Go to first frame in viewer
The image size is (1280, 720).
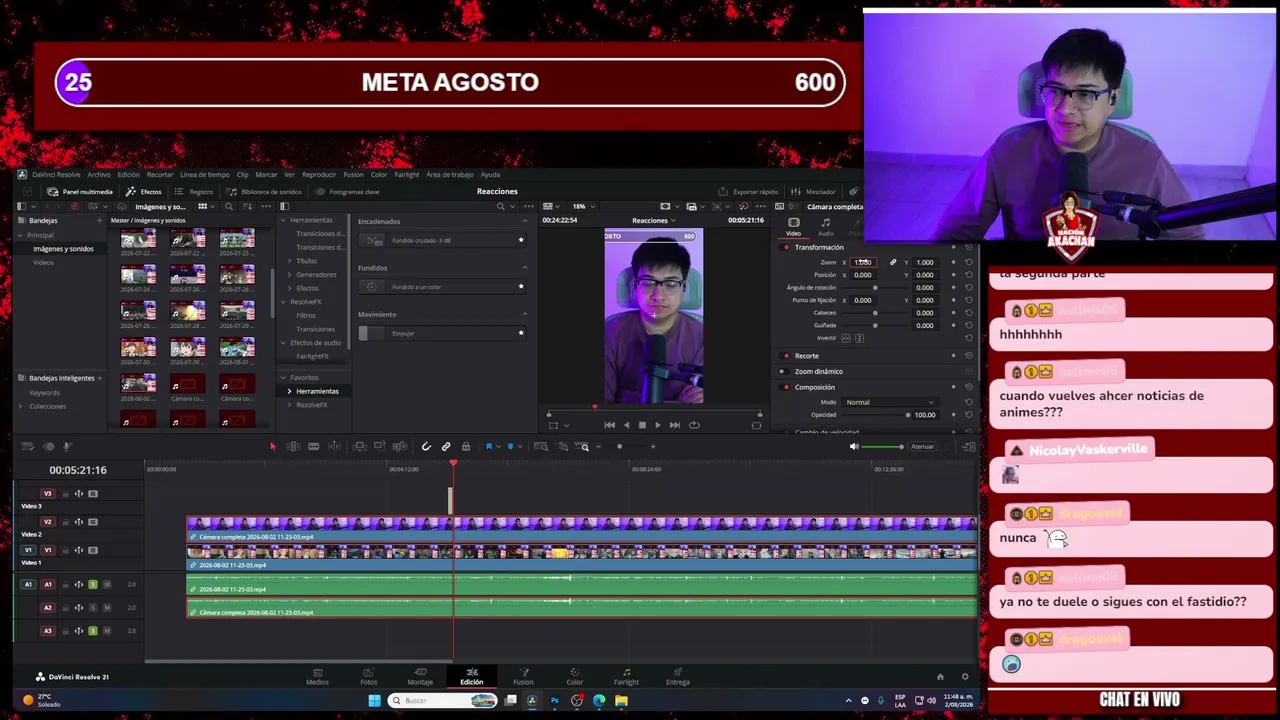[609, 425]
